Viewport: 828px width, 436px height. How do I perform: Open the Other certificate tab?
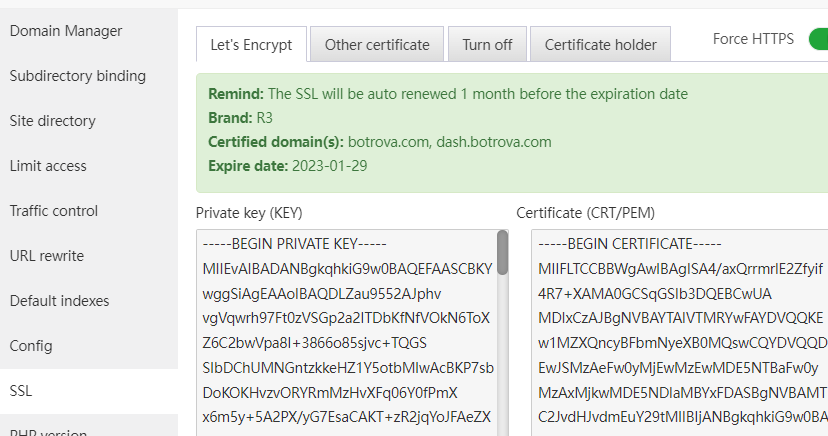pyautogui.click(x=377, y=45)
